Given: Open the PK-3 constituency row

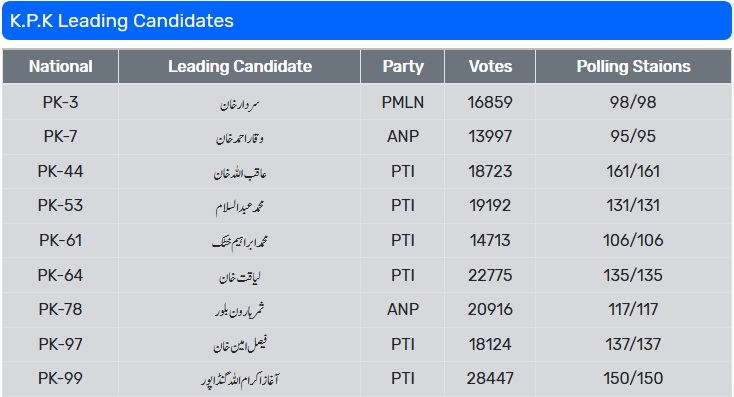Looking at the screenshot, I should (x=367, y=102).
